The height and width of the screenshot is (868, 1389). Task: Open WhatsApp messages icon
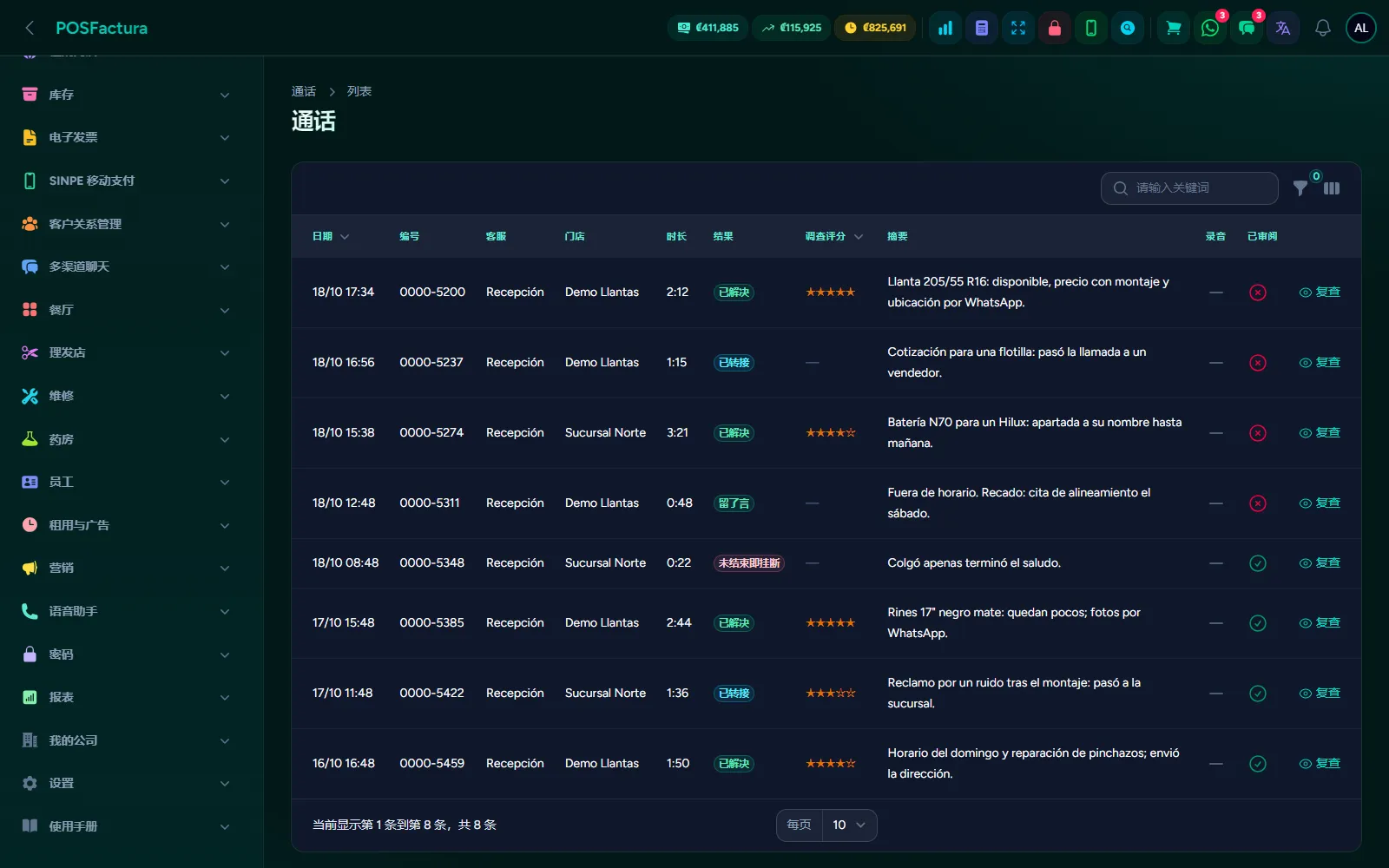coord(1210,28)
